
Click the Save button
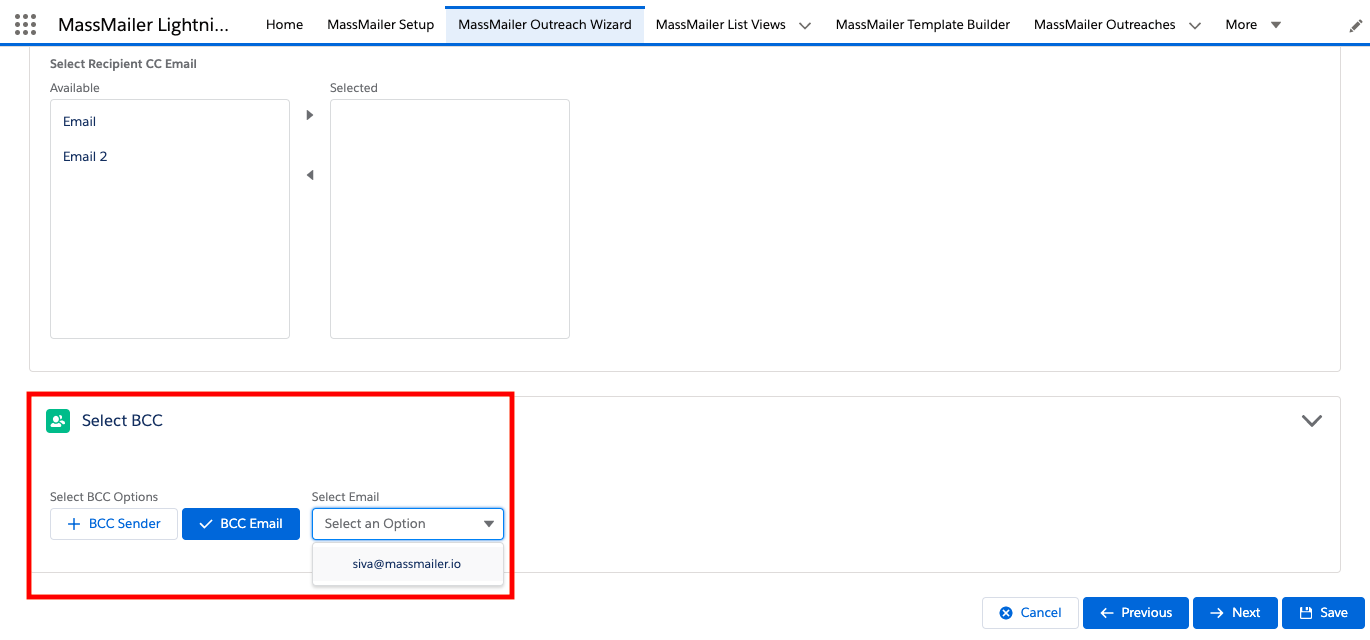pos(1322,613)
